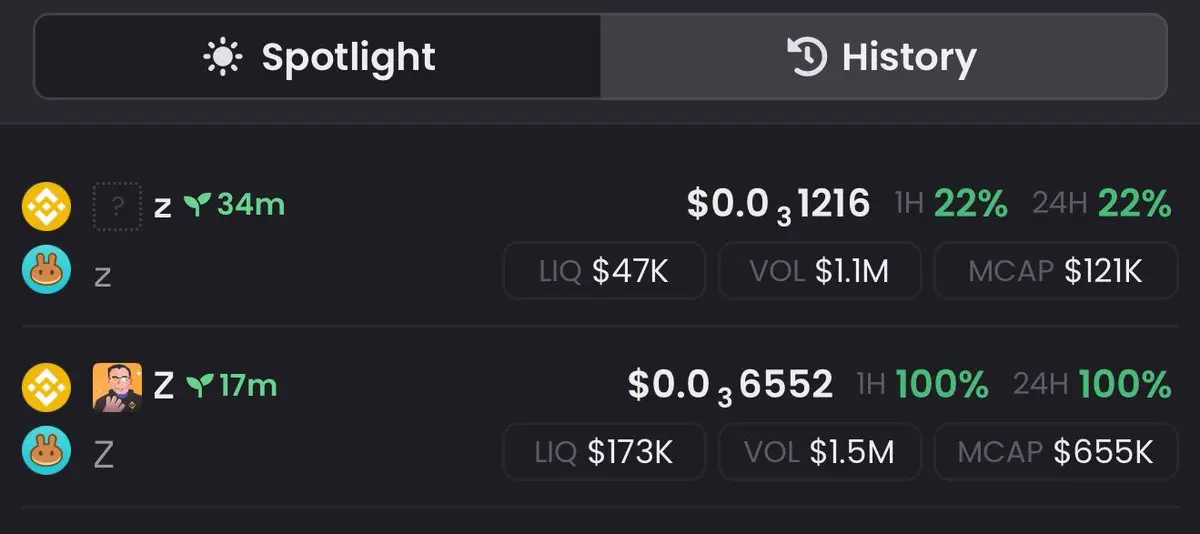
Task: Click the LIQ $173K badge
Action: coord(604,452)
